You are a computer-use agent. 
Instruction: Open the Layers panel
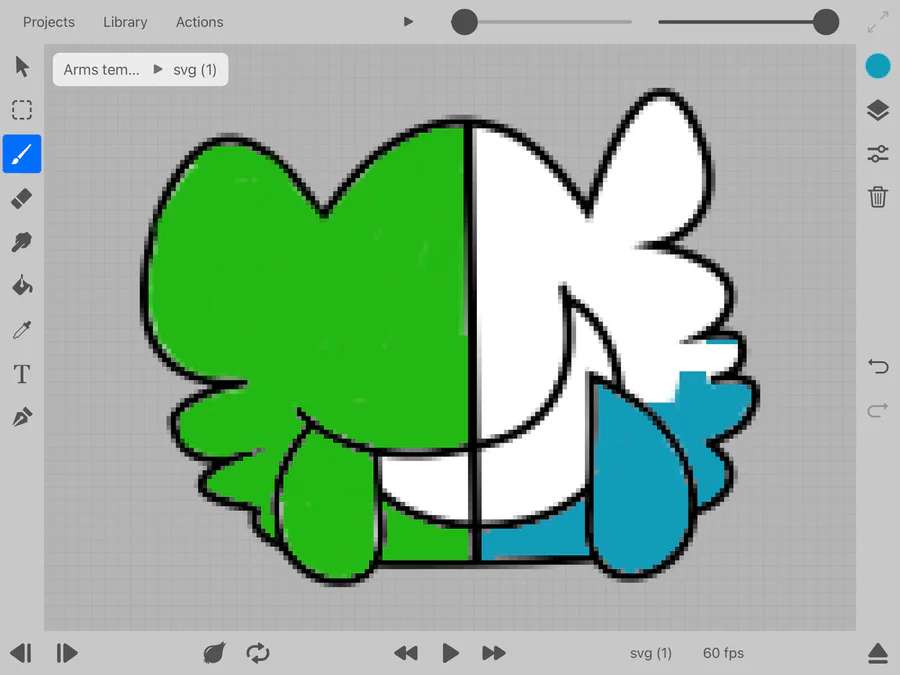[x=878, y=110]
